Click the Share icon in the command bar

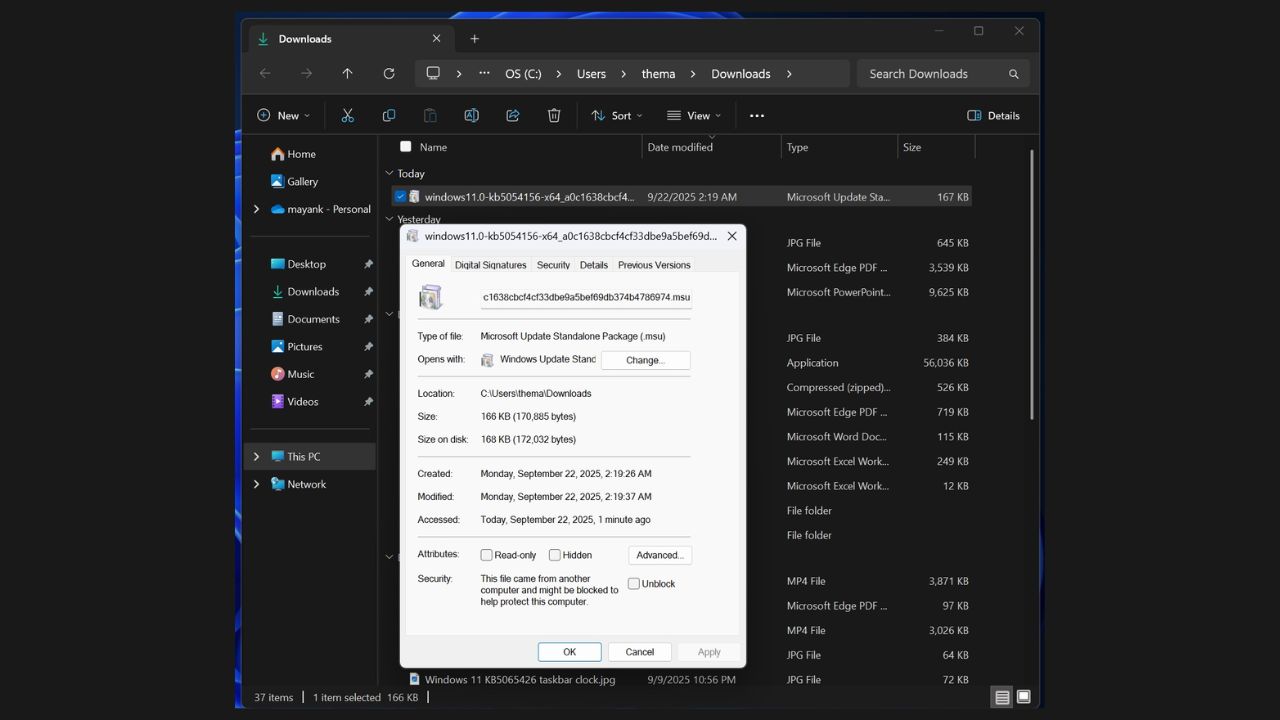point(512,115)
